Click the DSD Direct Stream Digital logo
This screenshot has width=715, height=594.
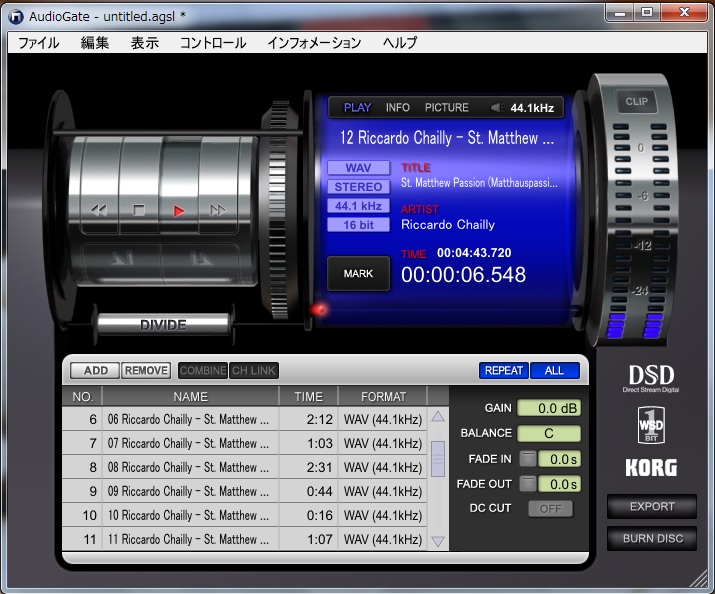point(651,378)
